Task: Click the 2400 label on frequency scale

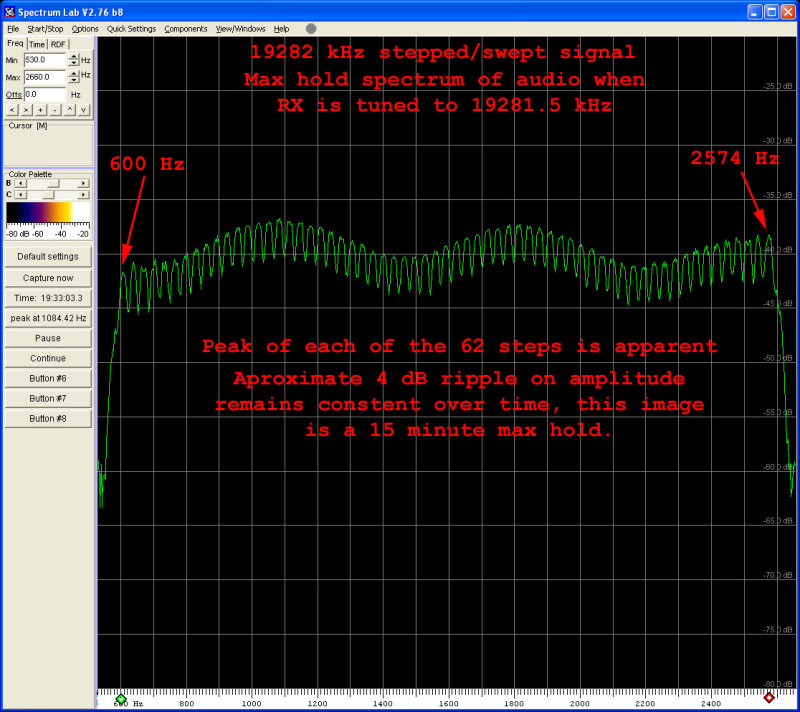Action: [x=711, y=704]
